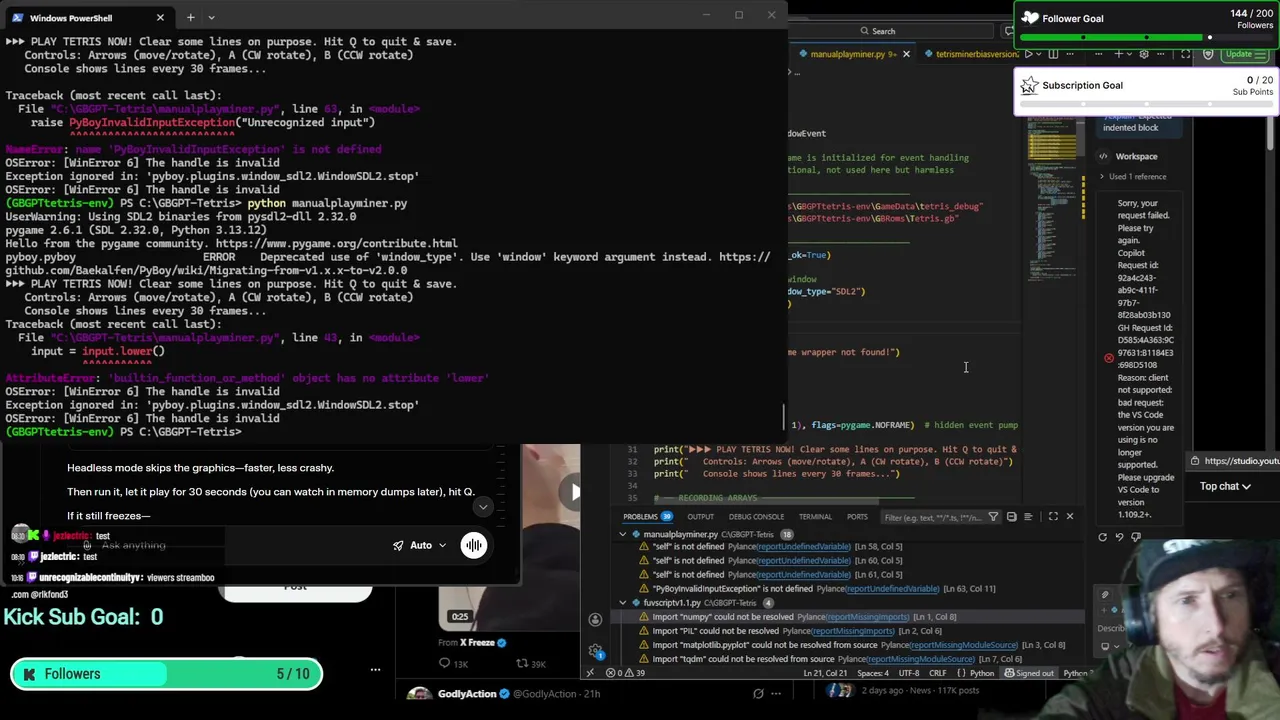Change line endings via CRLF
This screenshot has width=1280, height=720.
937,673
